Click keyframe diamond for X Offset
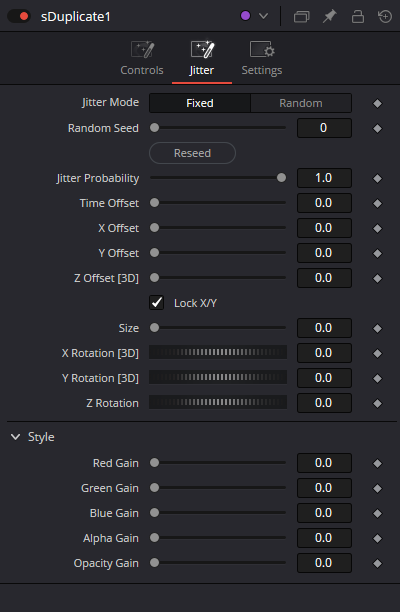Screen dimensions: 400x612 click(x=377, y=228)
